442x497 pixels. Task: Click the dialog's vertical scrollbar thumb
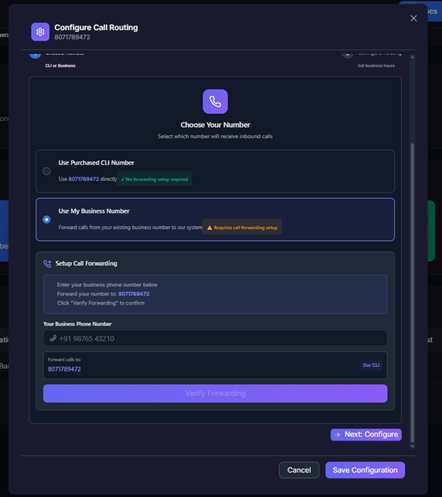click(x=412, y=293)
